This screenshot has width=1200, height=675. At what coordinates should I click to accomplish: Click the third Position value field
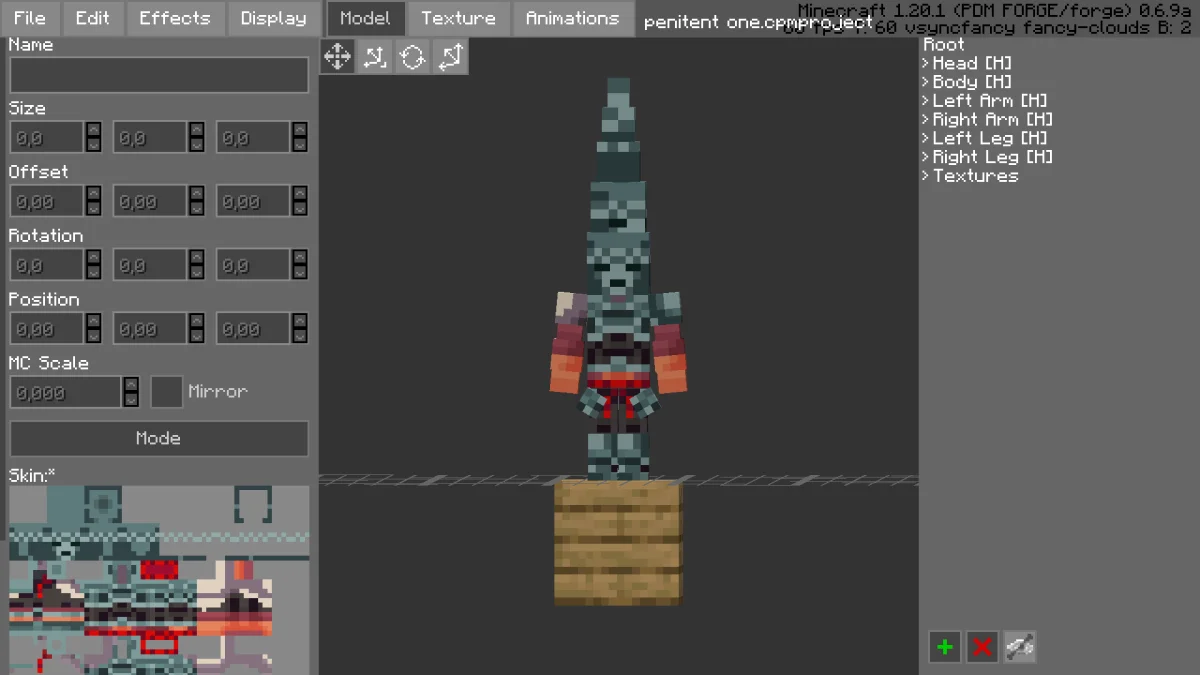click(254, 329)
